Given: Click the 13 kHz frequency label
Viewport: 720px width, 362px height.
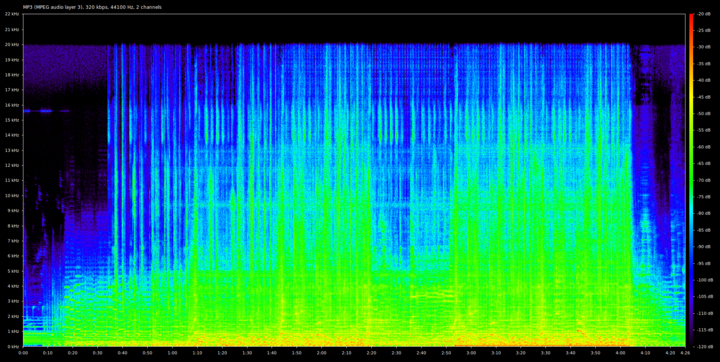Looking at the screenshot, I should (x=11, y=150).
